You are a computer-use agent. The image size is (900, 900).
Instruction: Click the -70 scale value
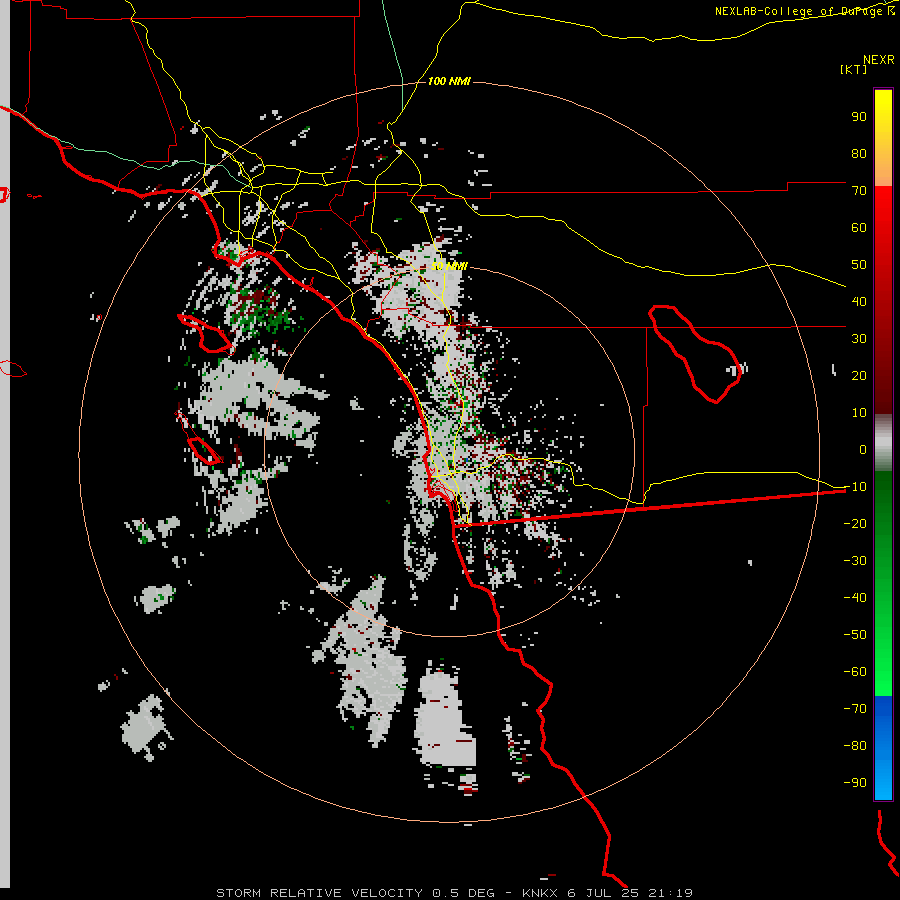pyautogui.click(x=855, y=709)
